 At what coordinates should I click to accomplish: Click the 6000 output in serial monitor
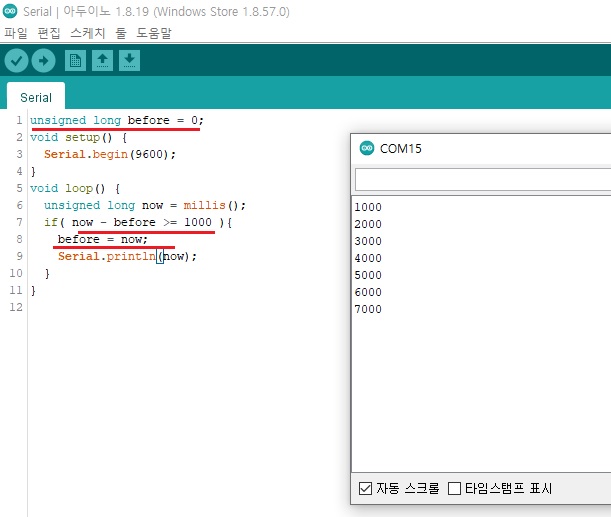tap(368, 292)
